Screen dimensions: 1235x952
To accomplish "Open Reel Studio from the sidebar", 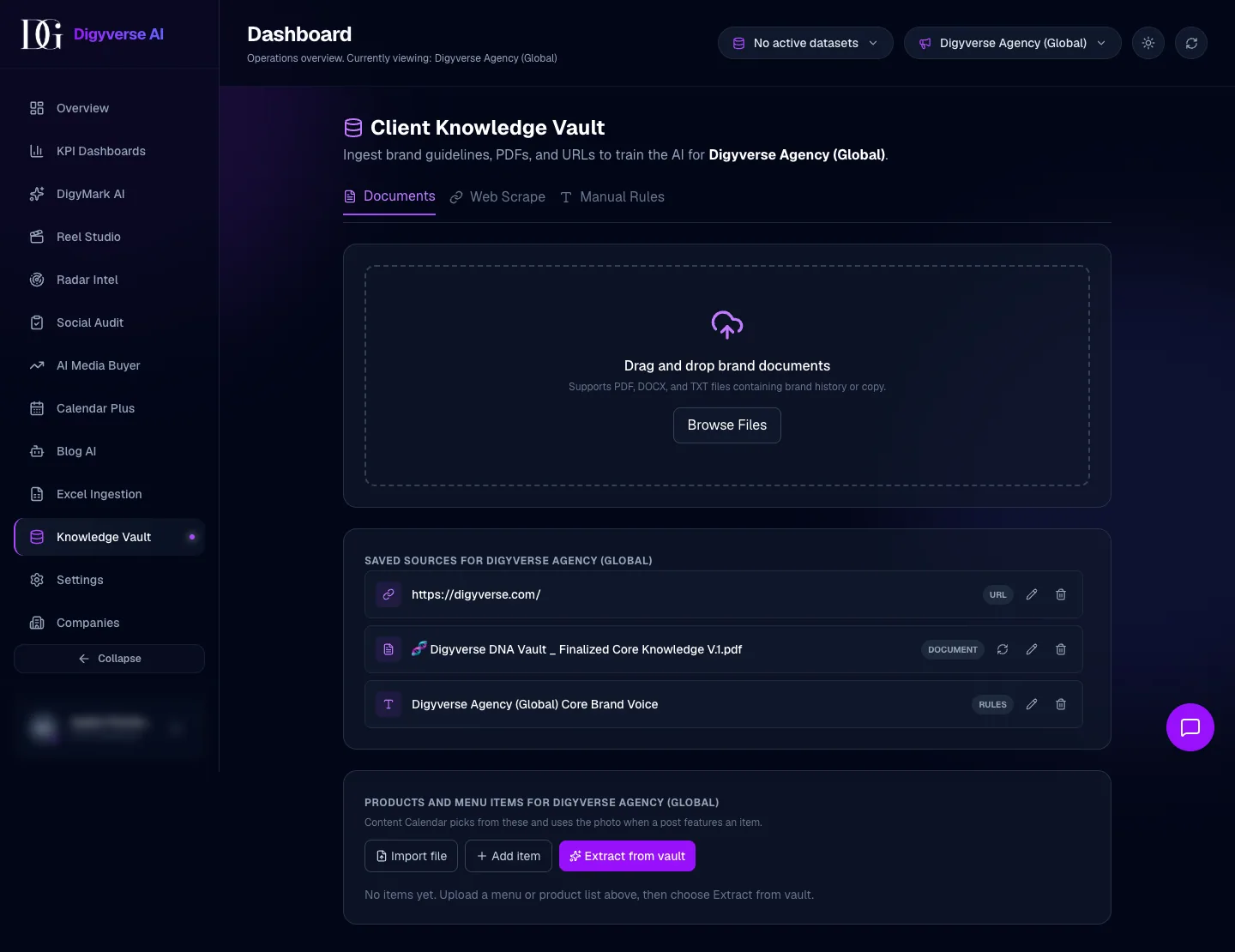I will click(109, 237).
